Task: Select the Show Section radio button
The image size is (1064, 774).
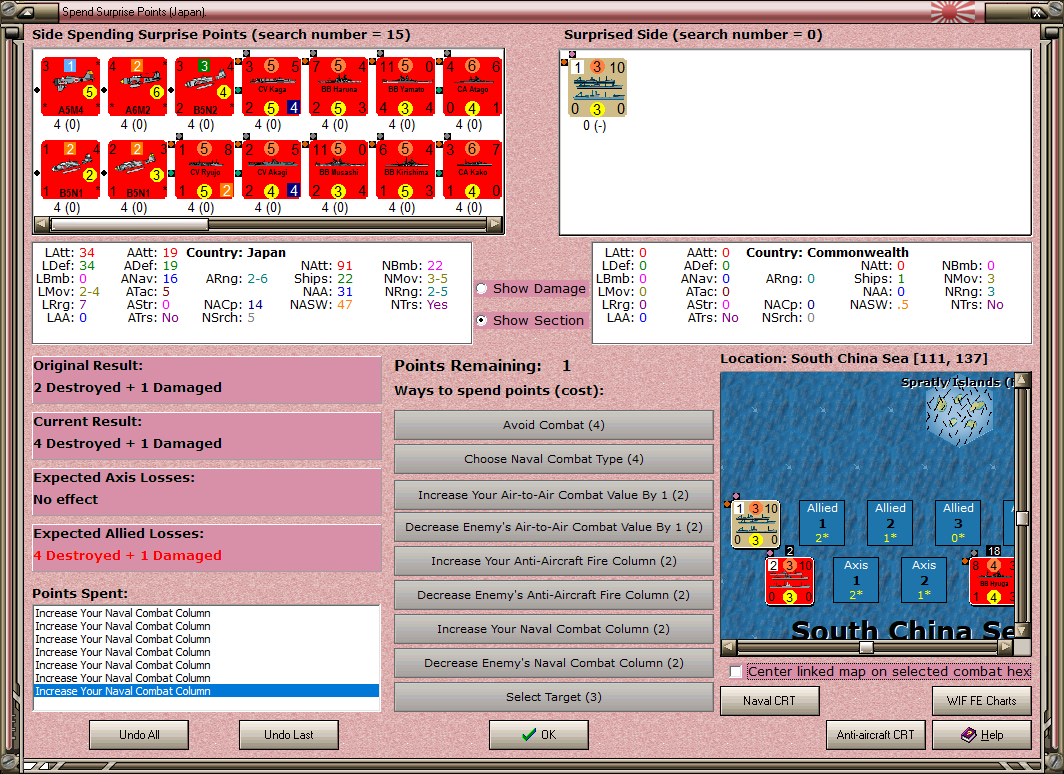Action: 482,320
